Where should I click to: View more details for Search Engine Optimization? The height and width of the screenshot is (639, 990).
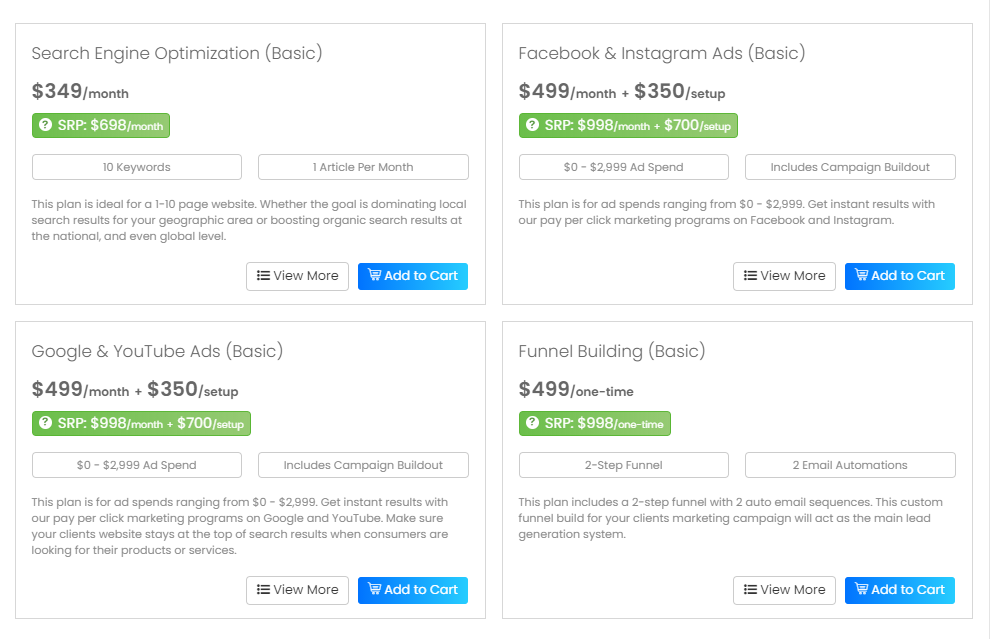tap(297, 276)
